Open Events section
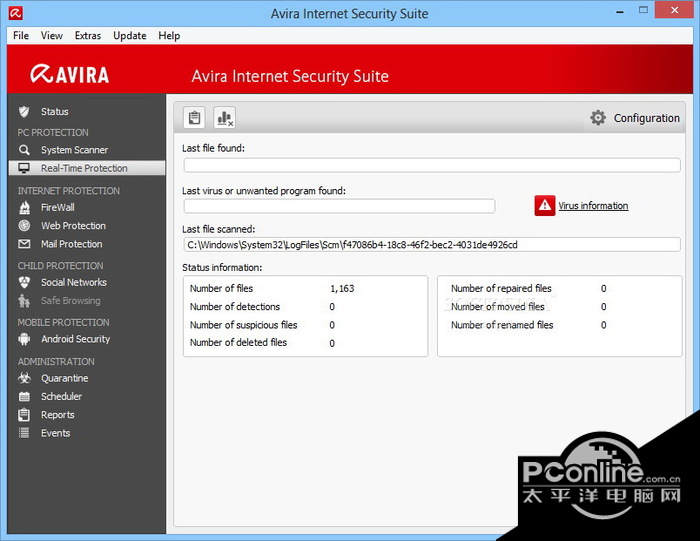The width and height of the screenshot is (700, 541). (56, 433)
